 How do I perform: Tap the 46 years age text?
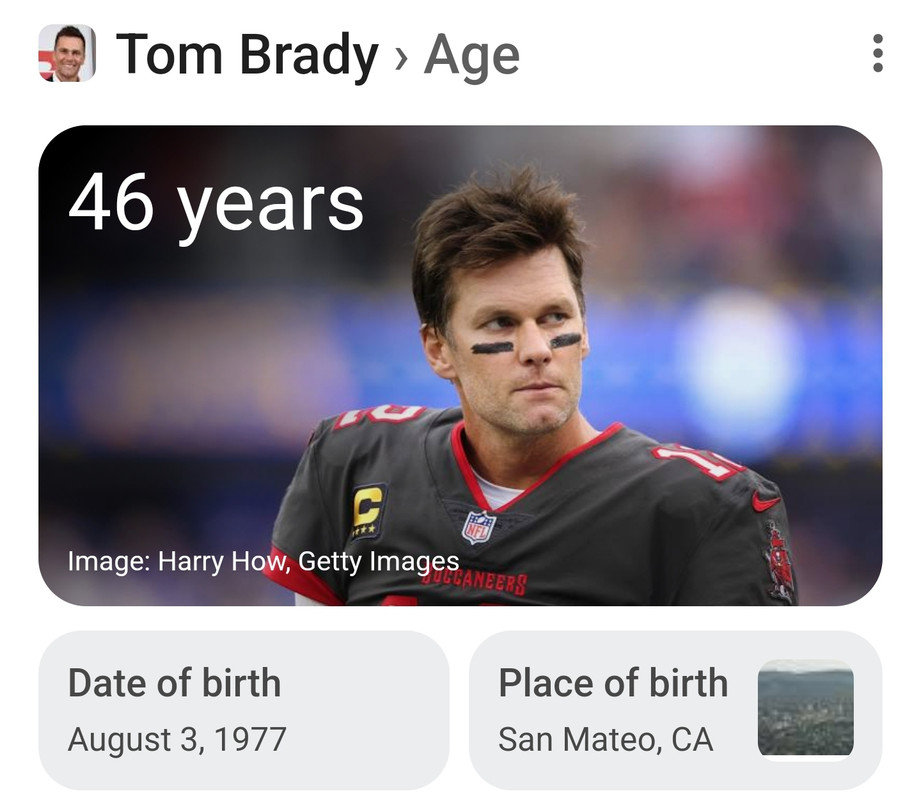pyautogui.click(x=216, y=205)
